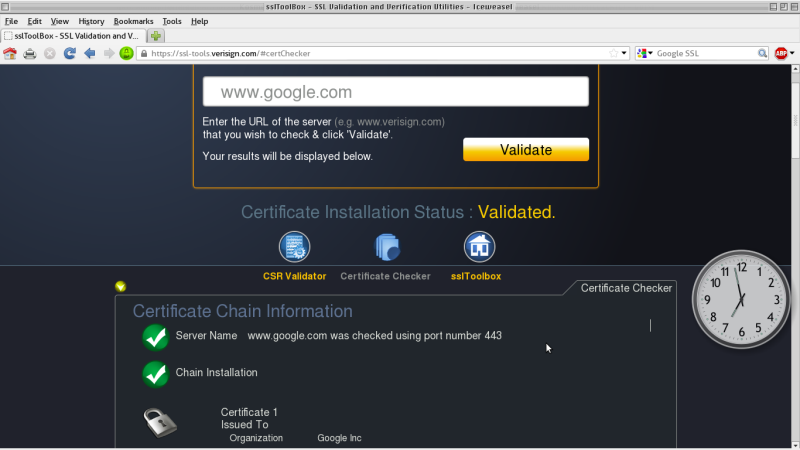800x450 pixels.
Task: Click the 'Validated.' status text
Action: pyautogui.click(x=516, y=212)
